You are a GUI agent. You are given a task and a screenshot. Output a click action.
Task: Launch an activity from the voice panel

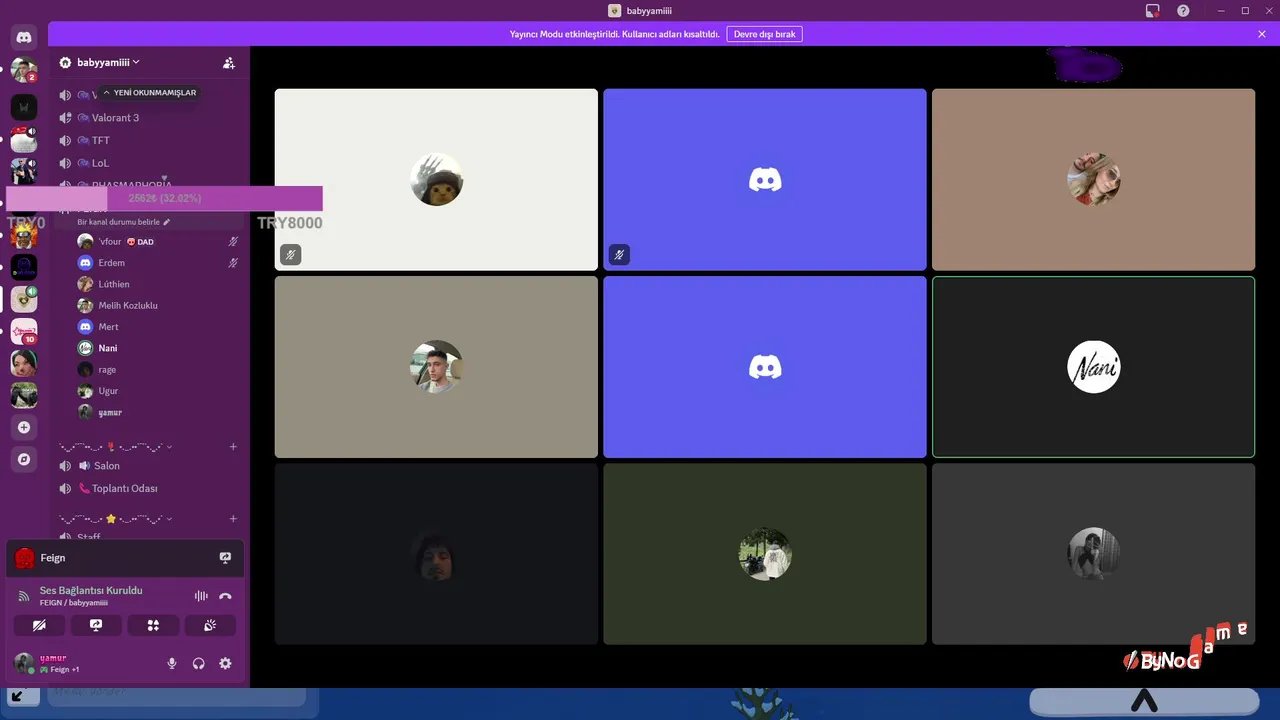coord(153,625)
